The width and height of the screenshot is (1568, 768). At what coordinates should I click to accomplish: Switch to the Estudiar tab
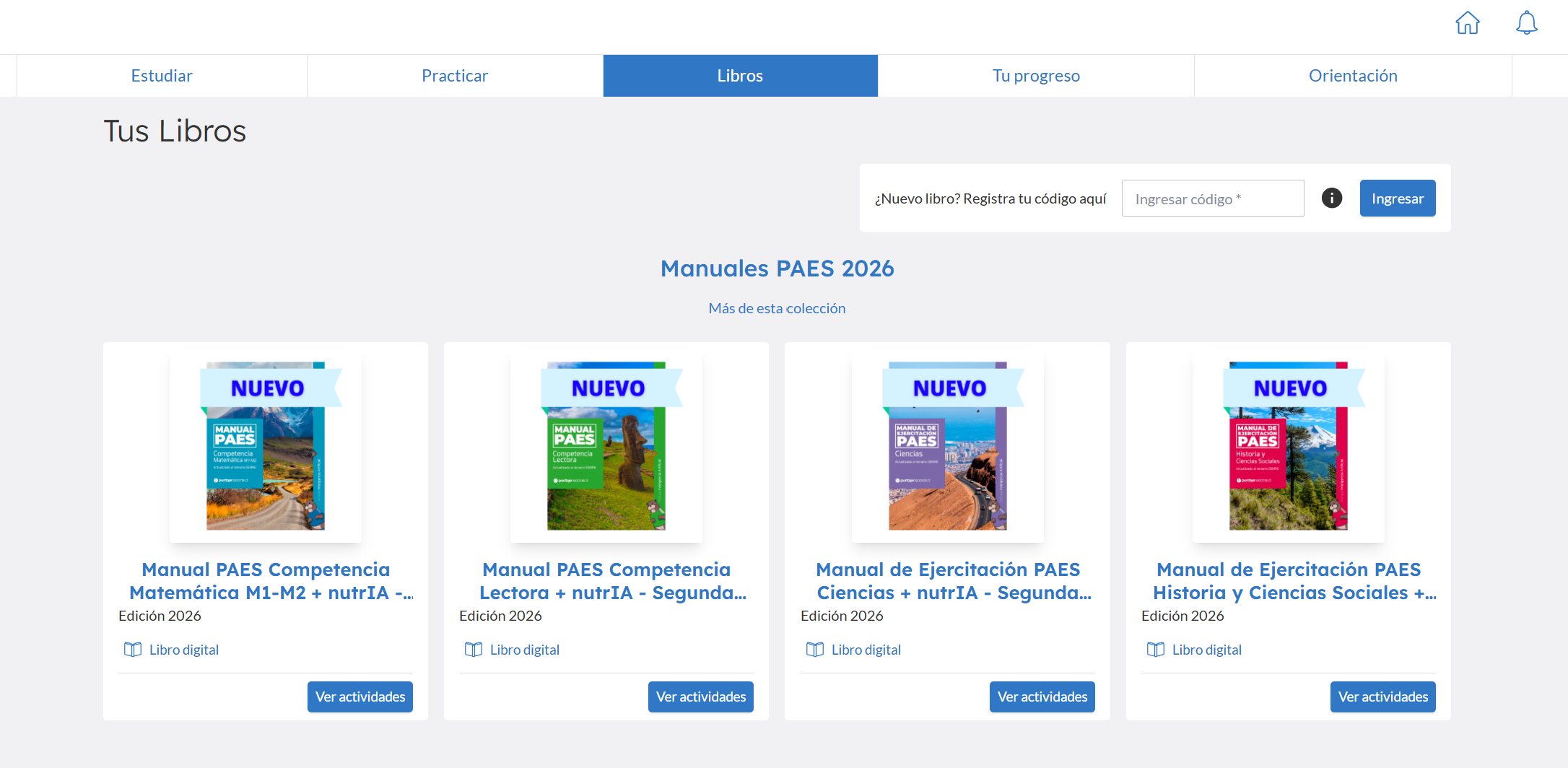(162, 76)
